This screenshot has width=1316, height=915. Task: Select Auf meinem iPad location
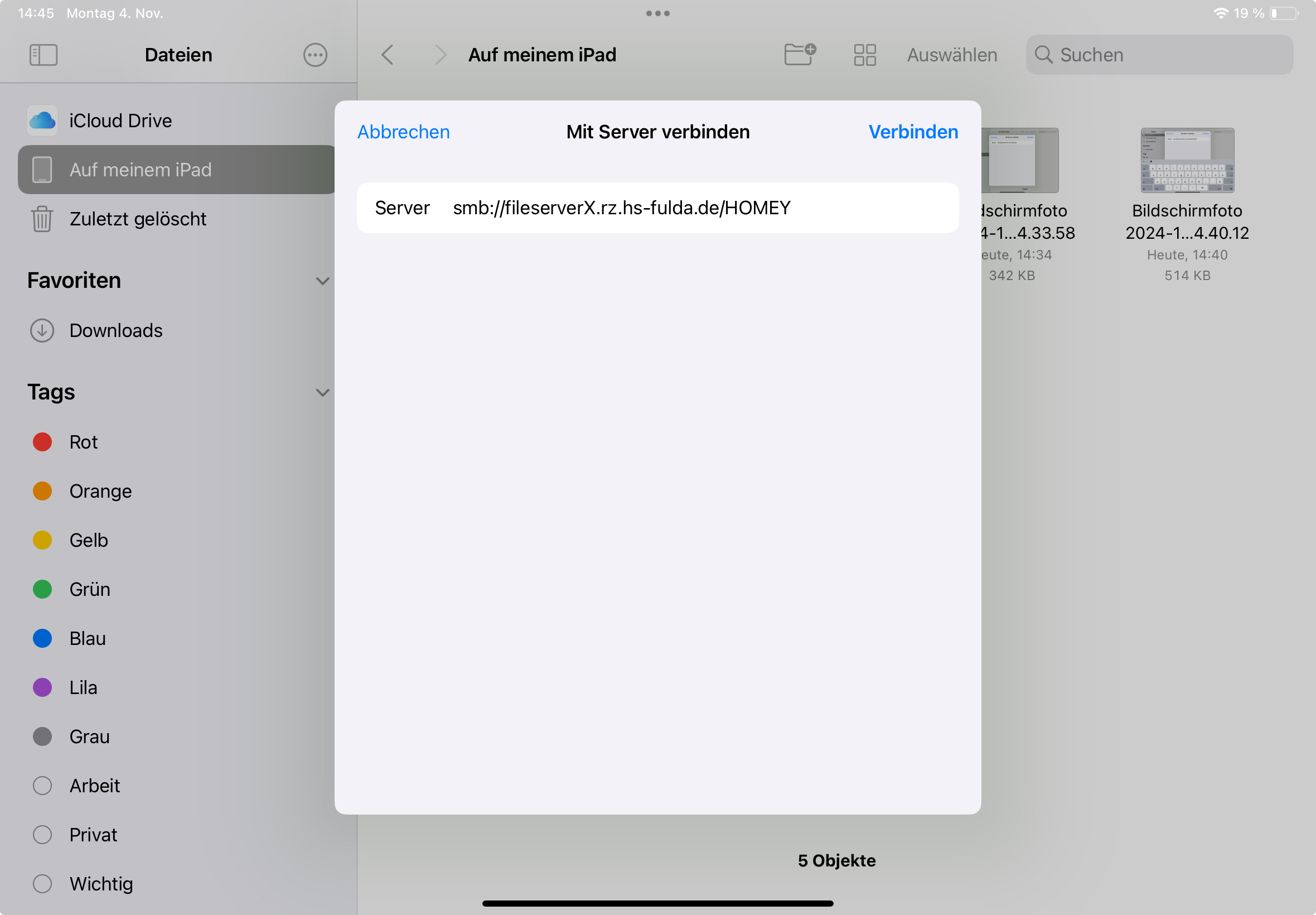tap(141, 170)
